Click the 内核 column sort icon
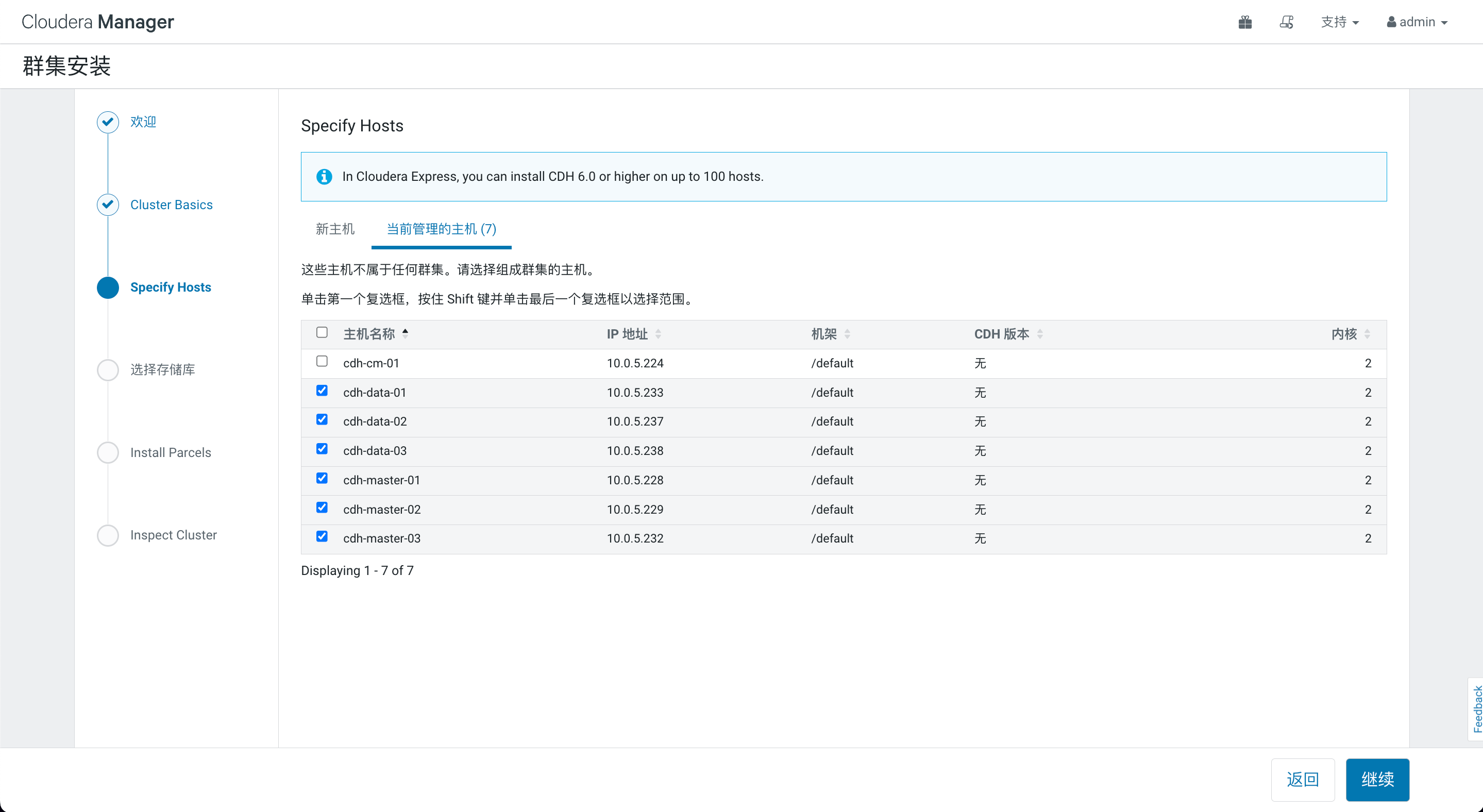The width and height of the screenshot is (1483, 812). 1367,334
